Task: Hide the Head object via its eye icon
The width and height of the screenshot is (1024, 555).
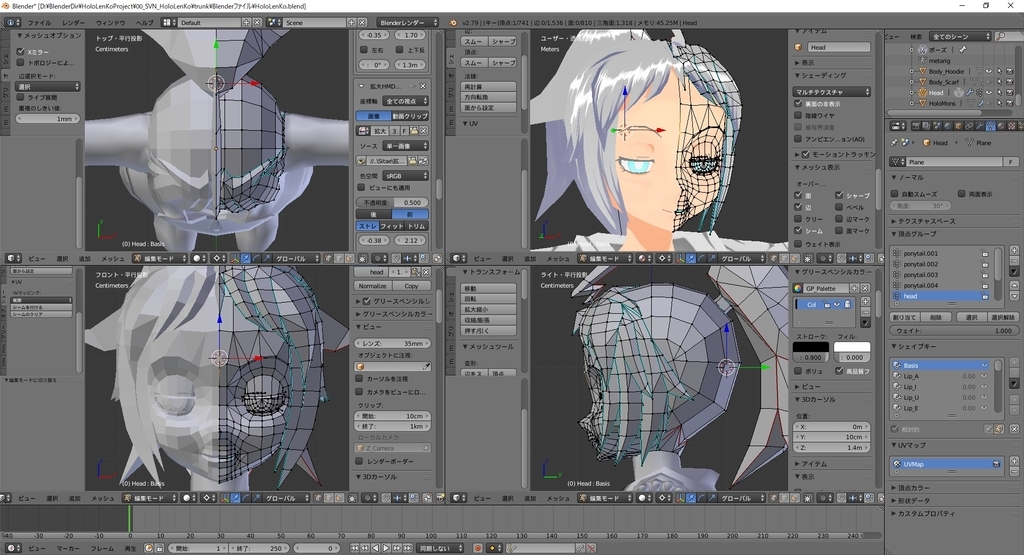Action: point(989,93)
